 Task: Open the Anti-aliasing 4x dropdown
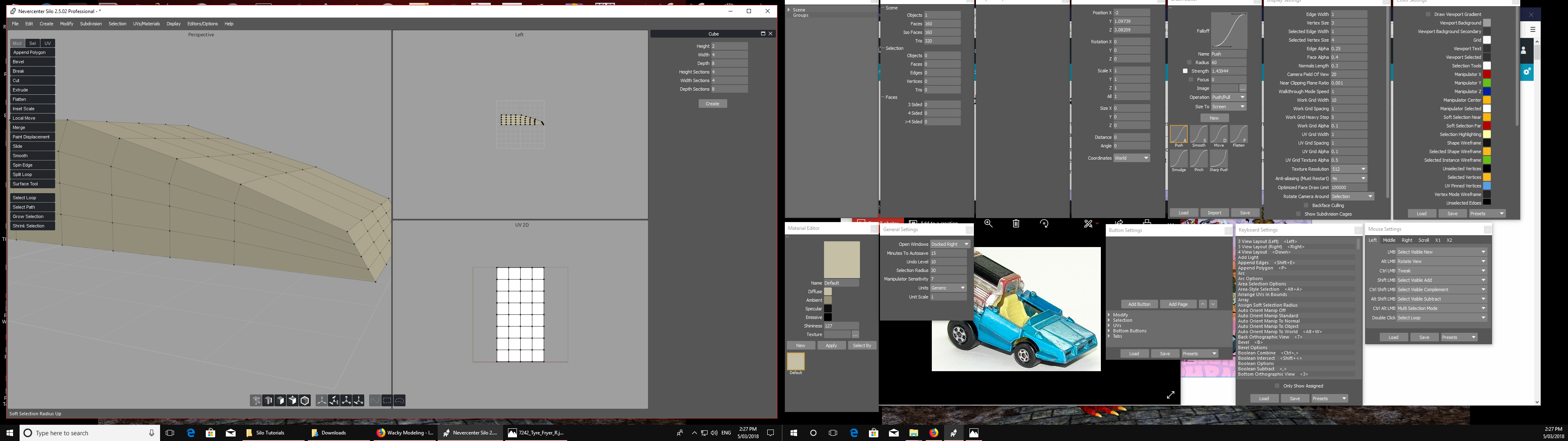pos(1348,178)
